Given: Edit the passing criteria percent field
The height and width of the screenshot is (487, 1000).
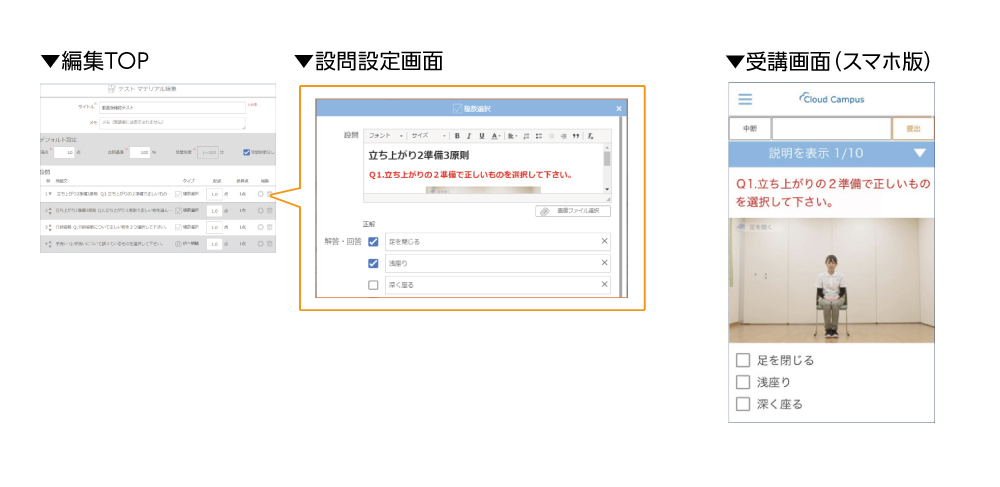Looking at the screenshot, I should 140,152.
